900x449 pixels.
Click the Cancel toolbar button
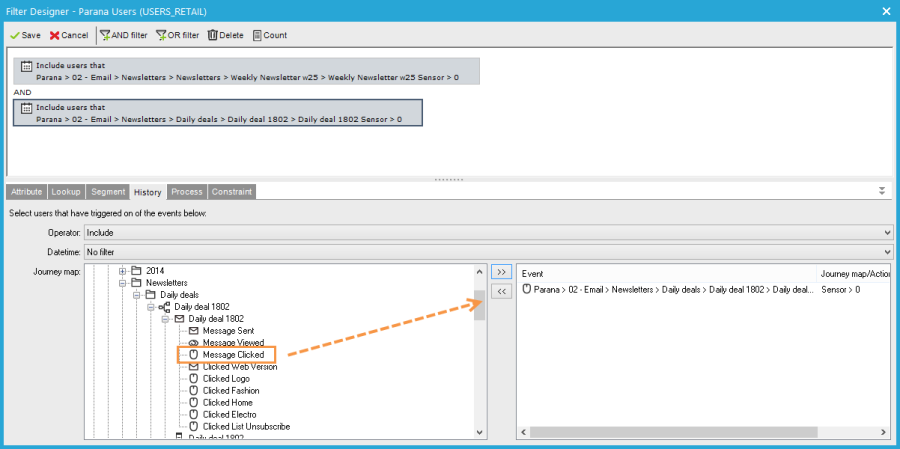point(69,35)
